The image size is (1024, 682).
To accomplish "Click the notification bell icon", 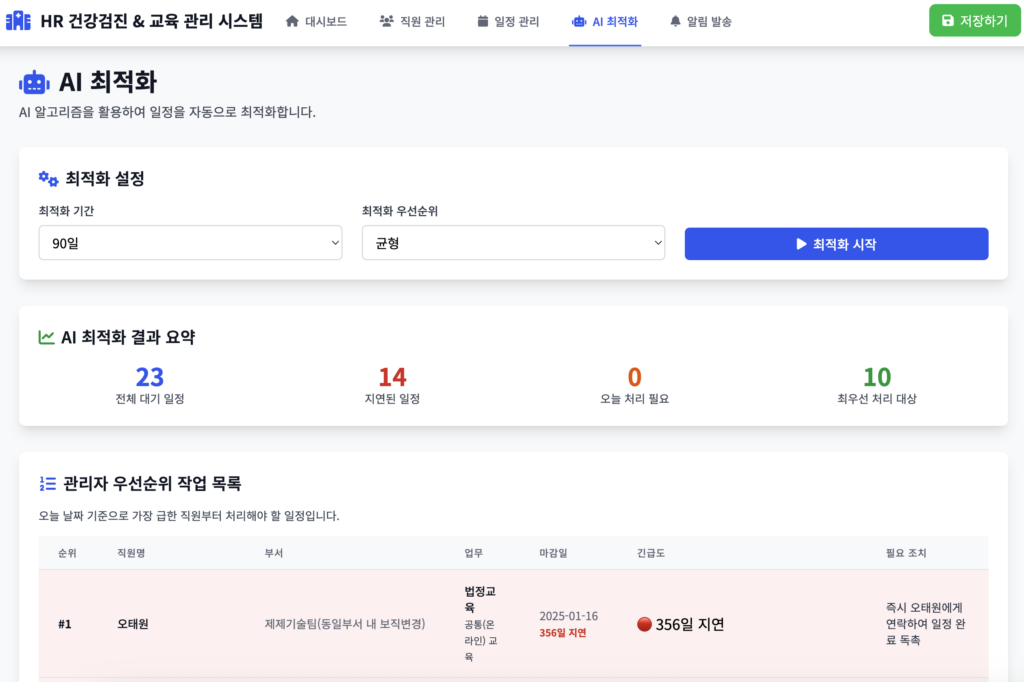I will [675, 21].
